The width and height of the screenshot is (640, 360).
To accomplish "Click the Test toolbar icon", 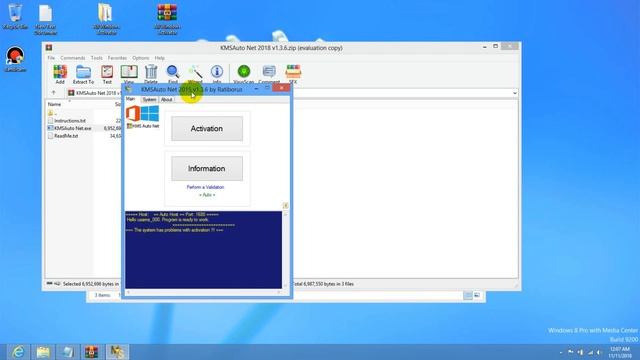I will [x=107, y=74].
